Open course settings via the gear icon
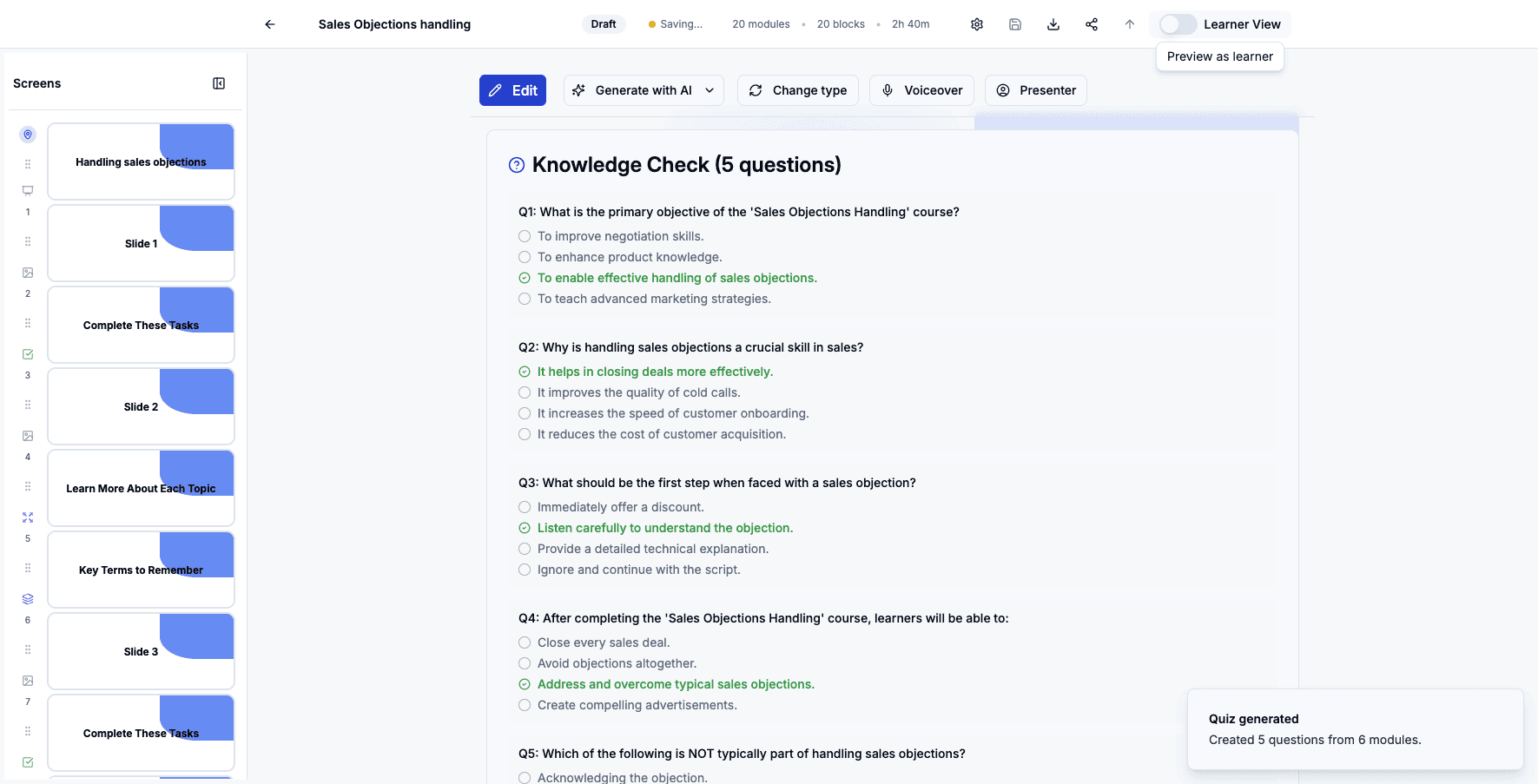 click(x=976, y=23)
